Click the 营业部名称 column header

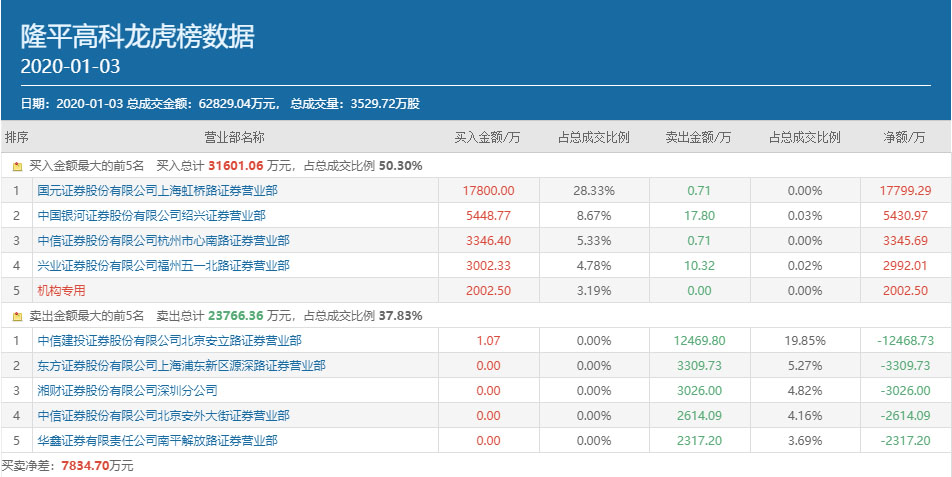(234, 137)
